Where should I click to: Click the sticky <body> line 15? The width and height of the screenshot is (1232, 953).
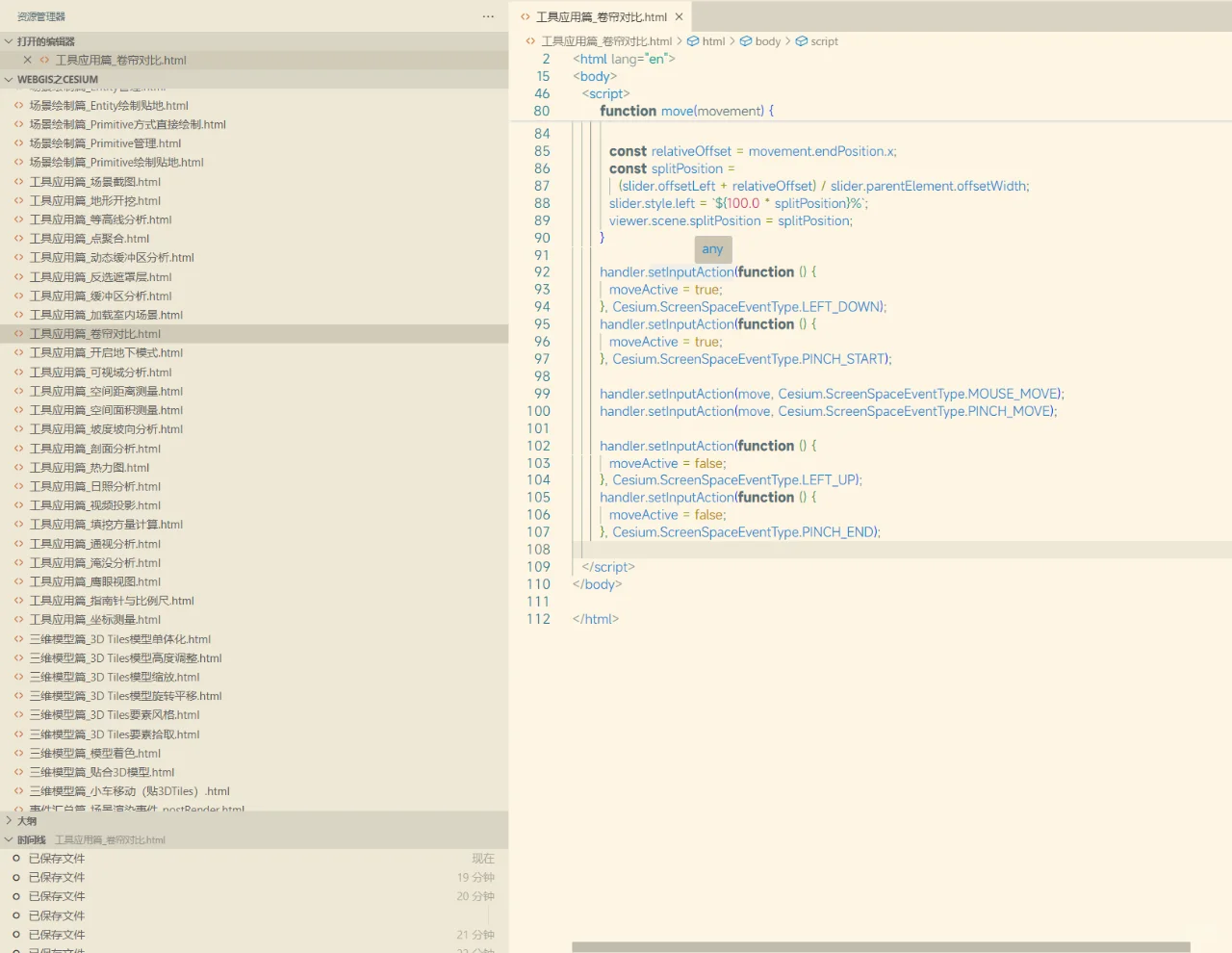[x=595, y=76]
